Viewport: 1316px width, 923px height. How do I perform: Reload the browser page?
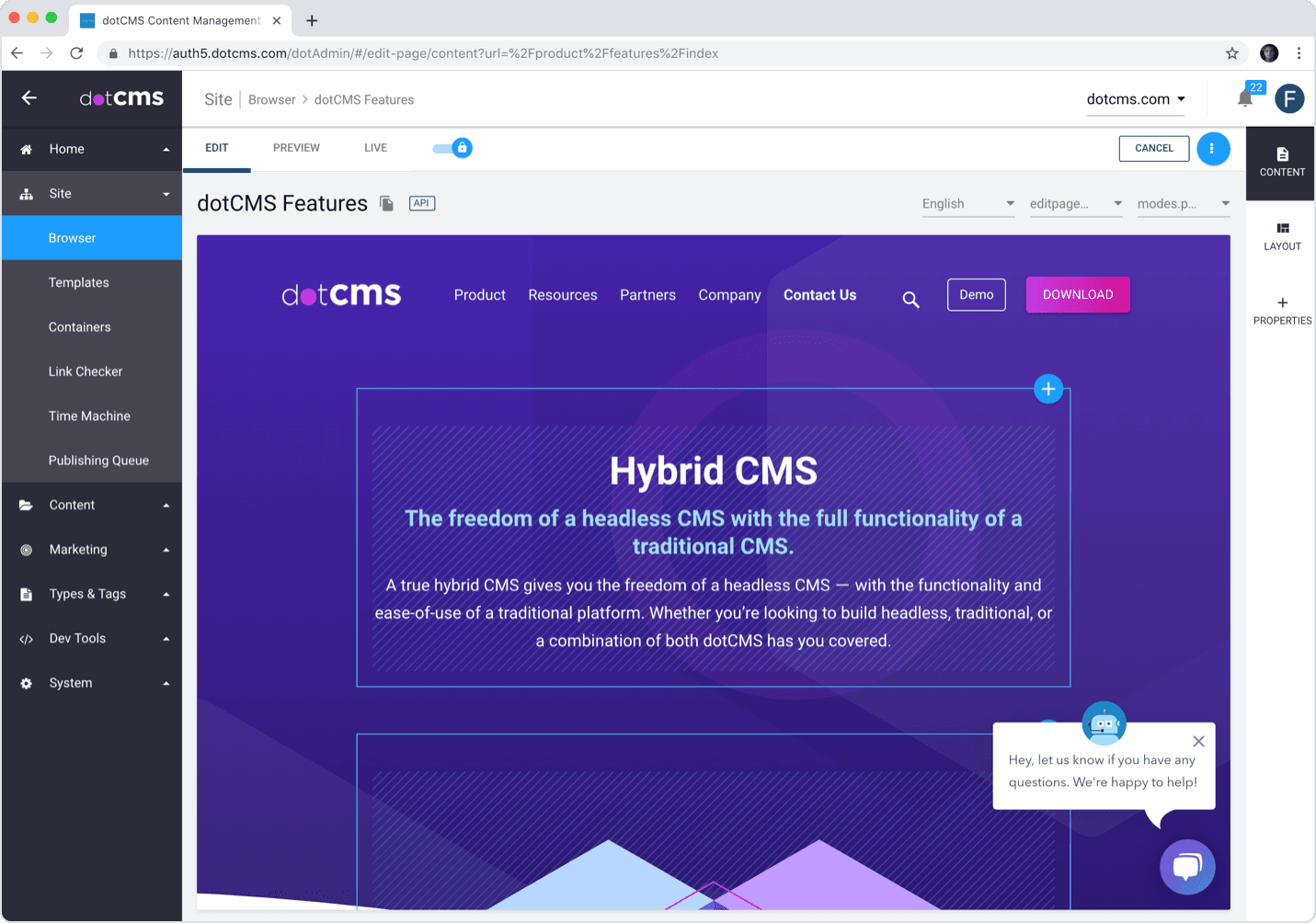pos(77,53)
